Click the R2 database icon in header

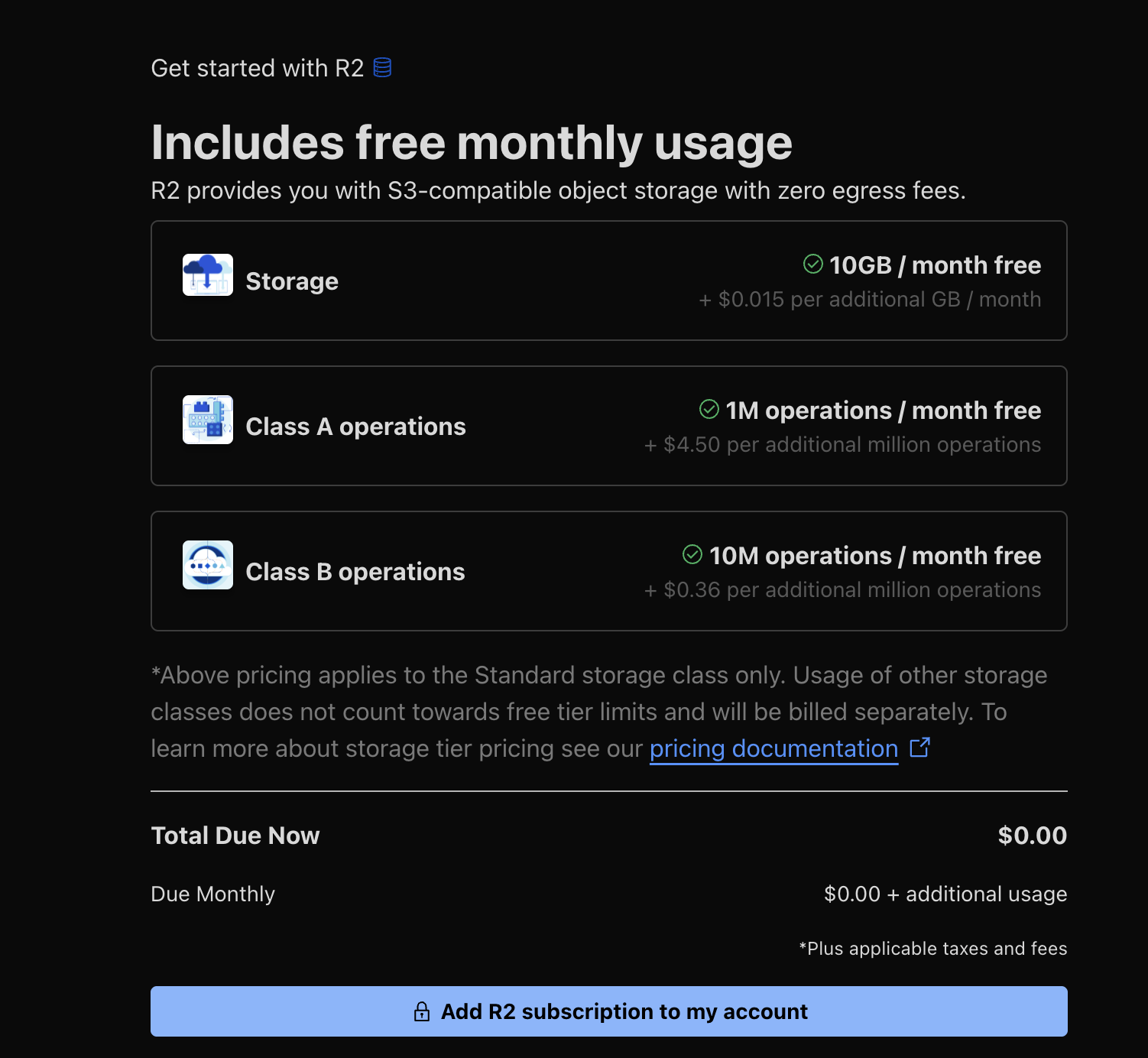382,68
